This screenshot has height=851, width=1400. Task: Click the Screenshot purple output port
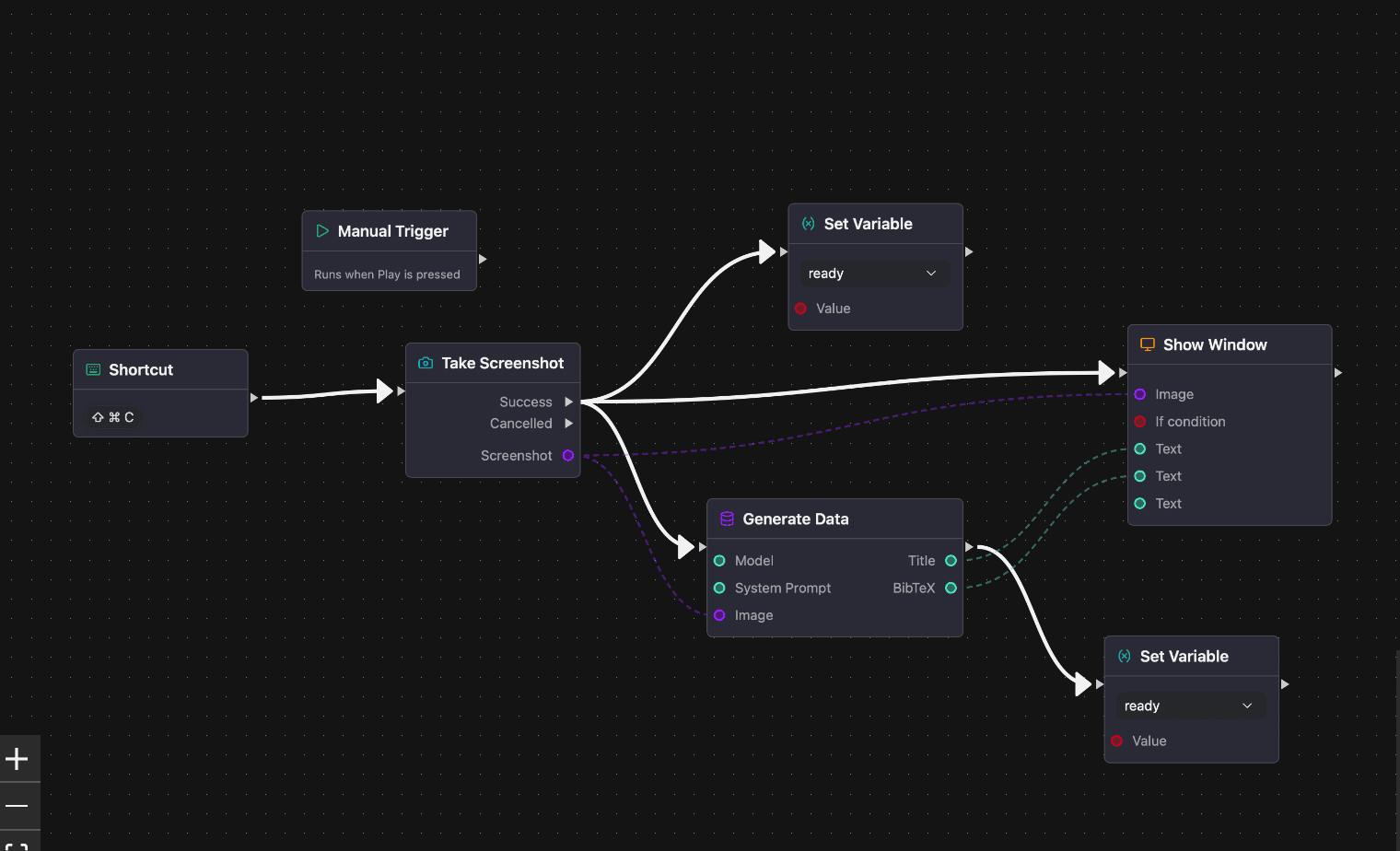pyautogui.click(x=568, y=455)
